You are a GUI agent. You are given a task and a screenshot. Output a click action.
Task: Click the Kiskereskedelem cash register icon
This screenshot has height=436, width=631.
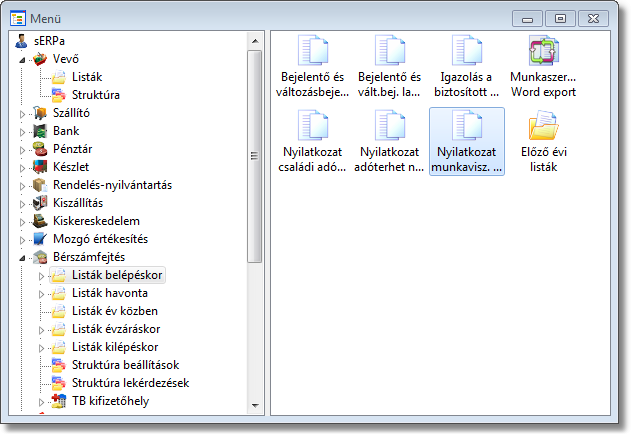[40, 221]
